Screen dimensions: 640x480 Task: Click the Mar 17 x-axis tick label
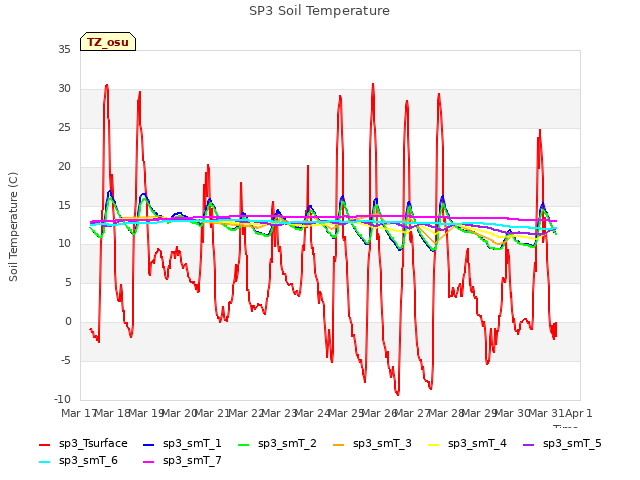[x=79, y=413]
